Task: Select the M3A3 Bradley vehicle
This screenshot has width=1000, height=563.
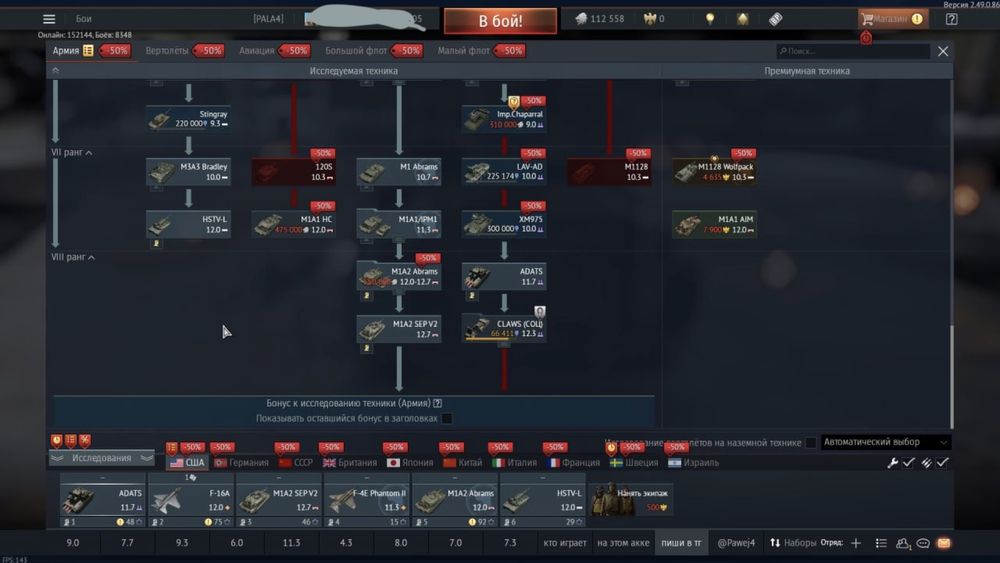Action: (x=188, y=172)
